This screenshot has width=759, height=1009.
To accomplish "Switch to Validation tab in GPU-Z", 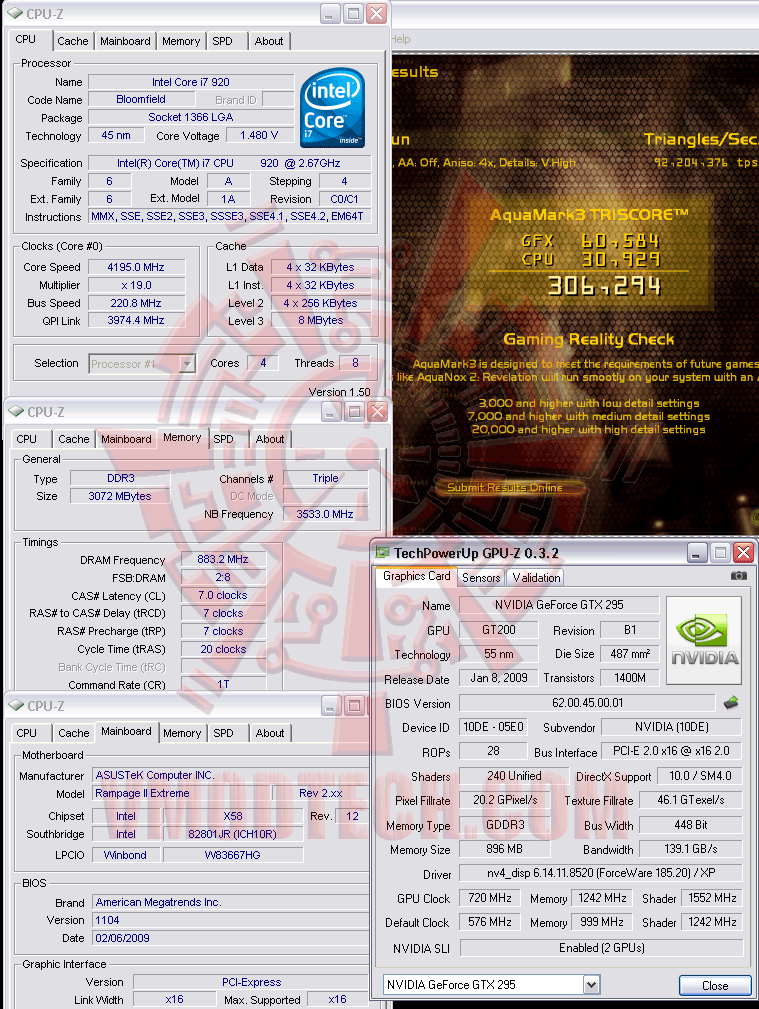I will click(x=536, y=577).
